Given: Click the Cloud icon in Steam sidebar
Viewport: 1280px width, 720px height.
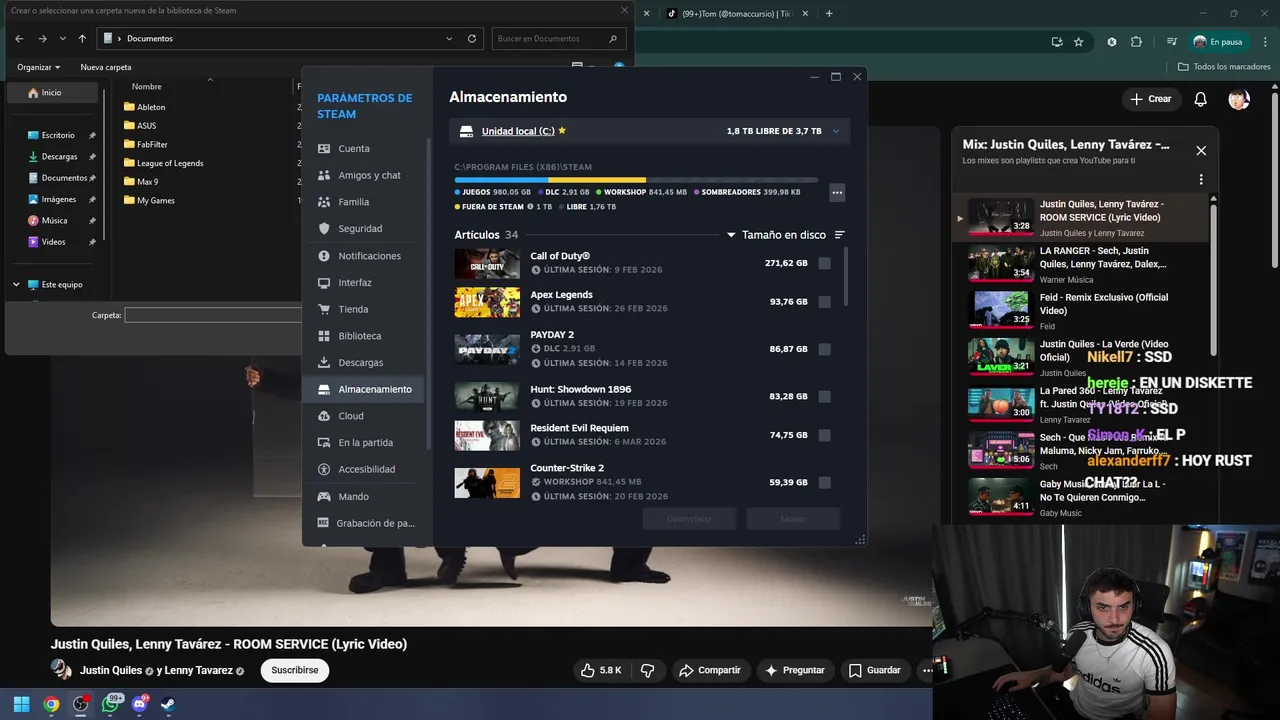Looking at the screenshot, I should (x=323, y=416).
